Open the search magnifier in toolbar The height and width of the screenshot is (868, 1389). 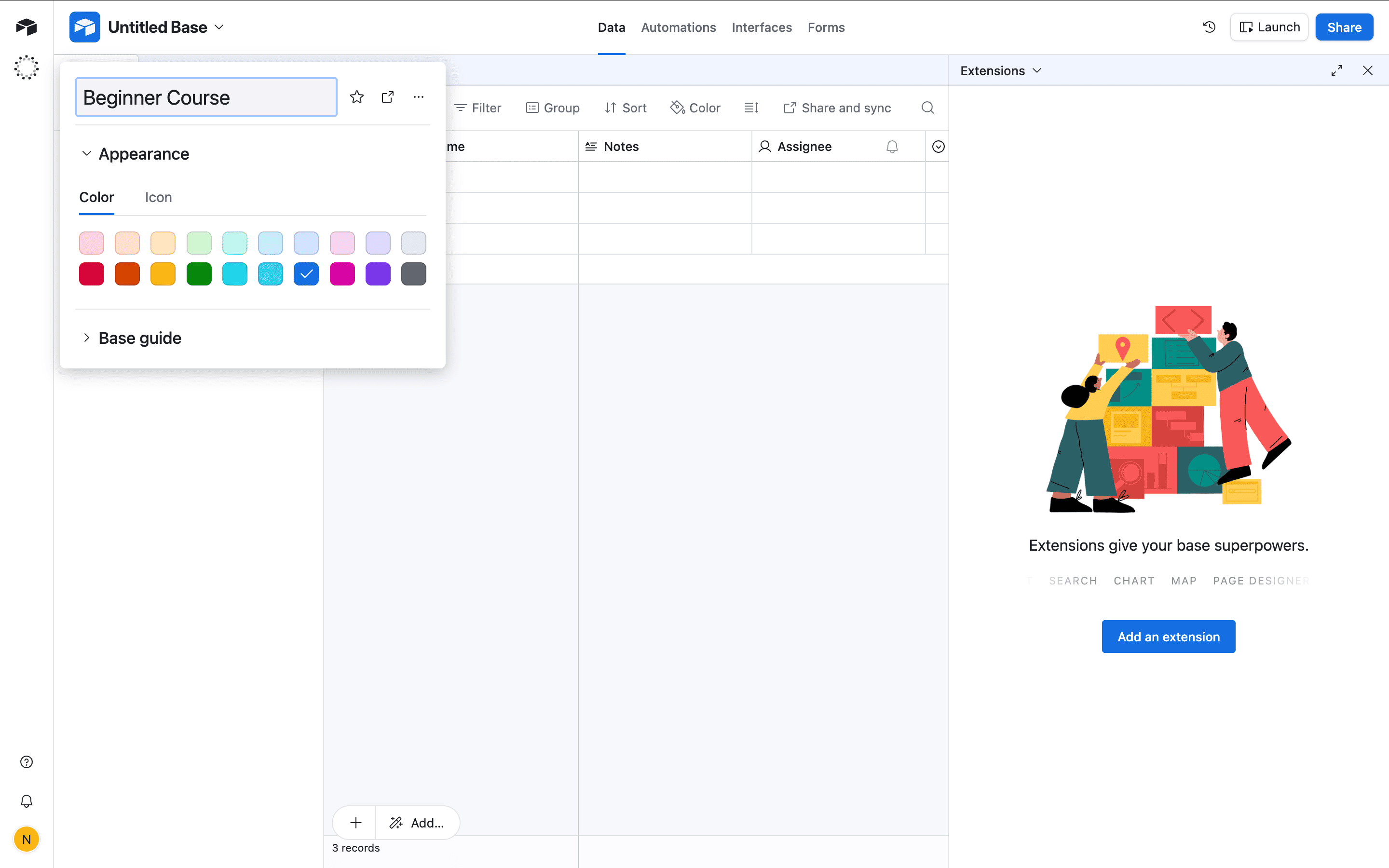pyautogui.click(x=927, y=108)
